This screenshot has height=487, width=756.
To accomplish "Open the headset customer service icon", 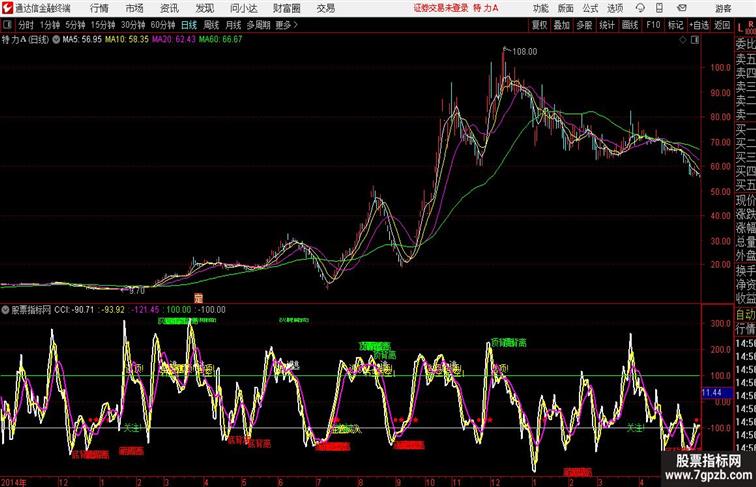I will 640,8.
